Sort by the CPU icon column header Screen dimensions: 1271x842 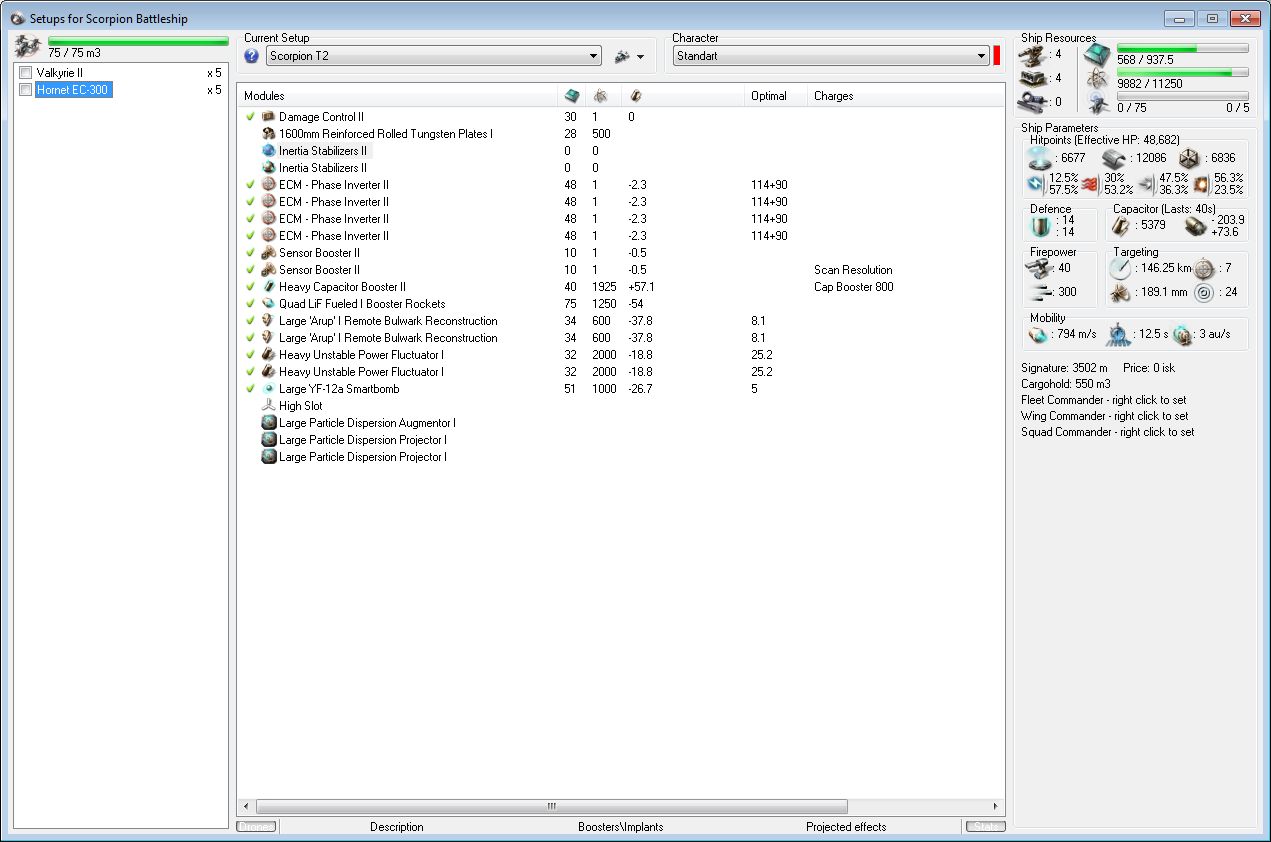point(572,96)
